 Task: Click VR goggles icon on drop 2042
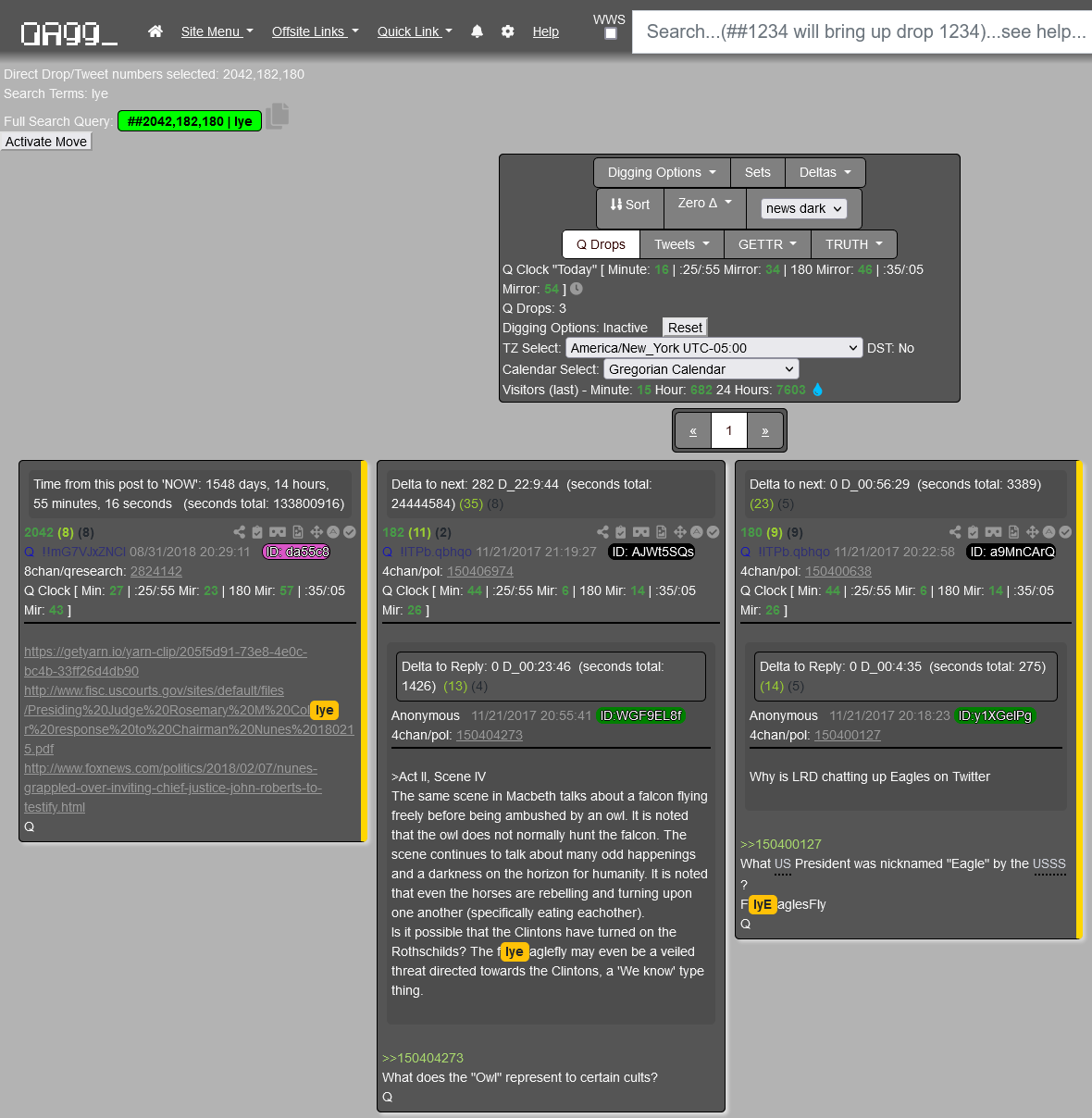[278, 532]
